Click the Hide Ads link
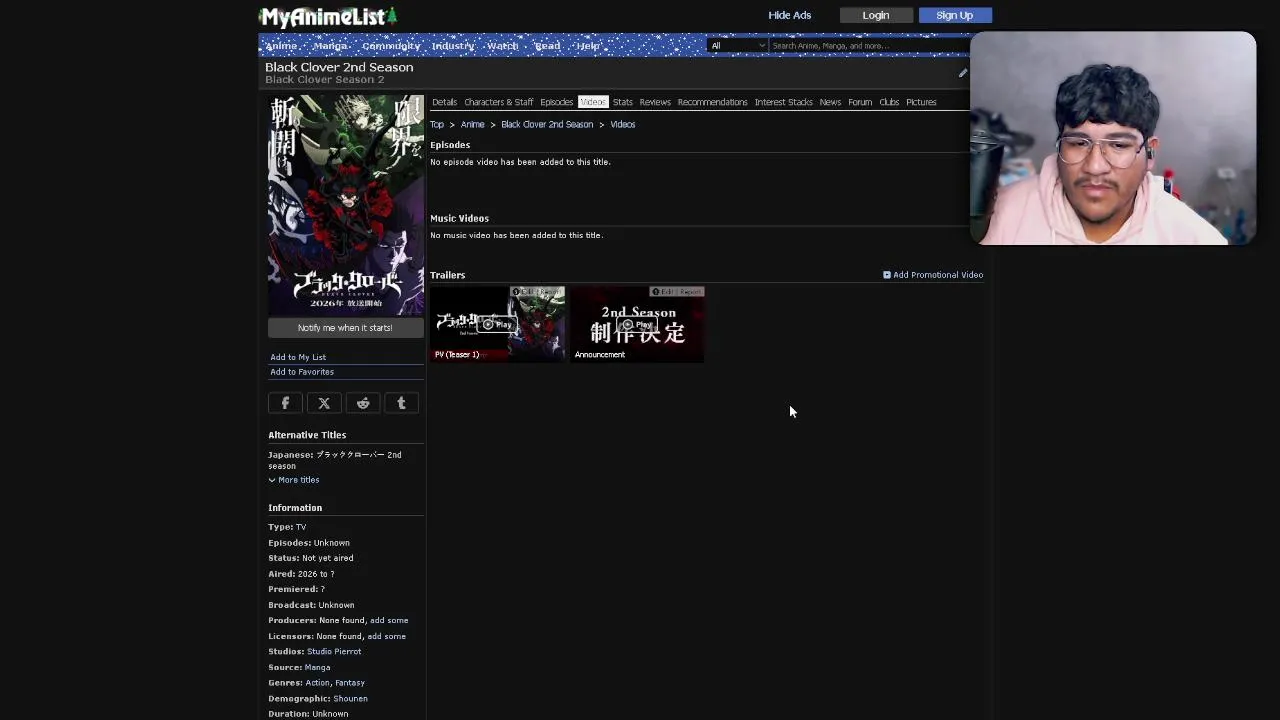 coord(789,15)
